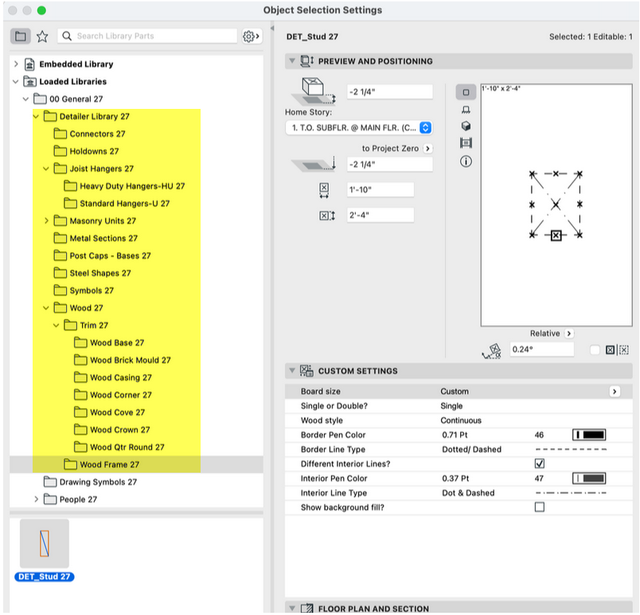Viewport: 640px width, 615px height.
Task: Toggle Different Interior Lines checkbox
Action: (x=539, y=464)
